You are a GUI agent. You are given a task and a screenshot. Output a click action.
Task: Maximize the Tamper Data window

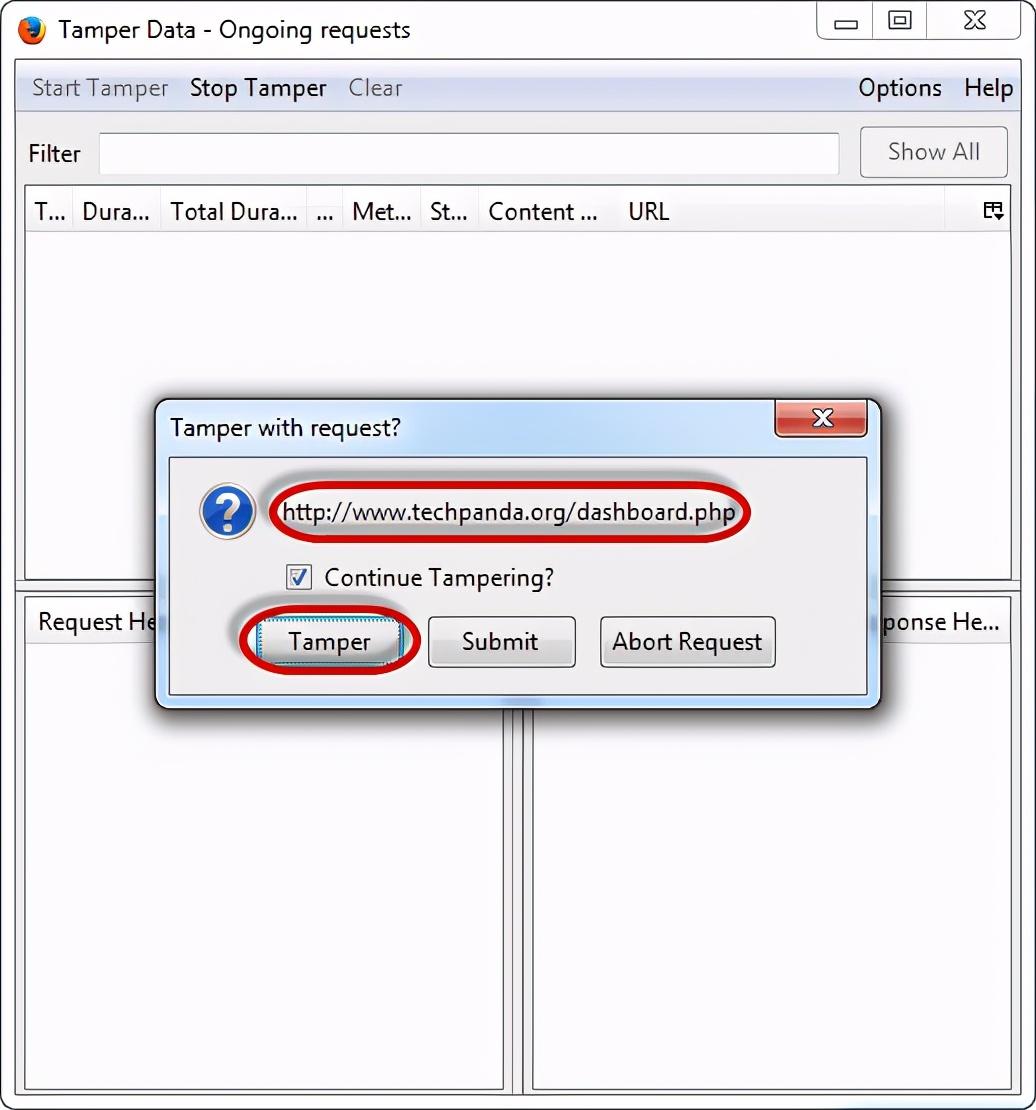[x=899, y=21]
